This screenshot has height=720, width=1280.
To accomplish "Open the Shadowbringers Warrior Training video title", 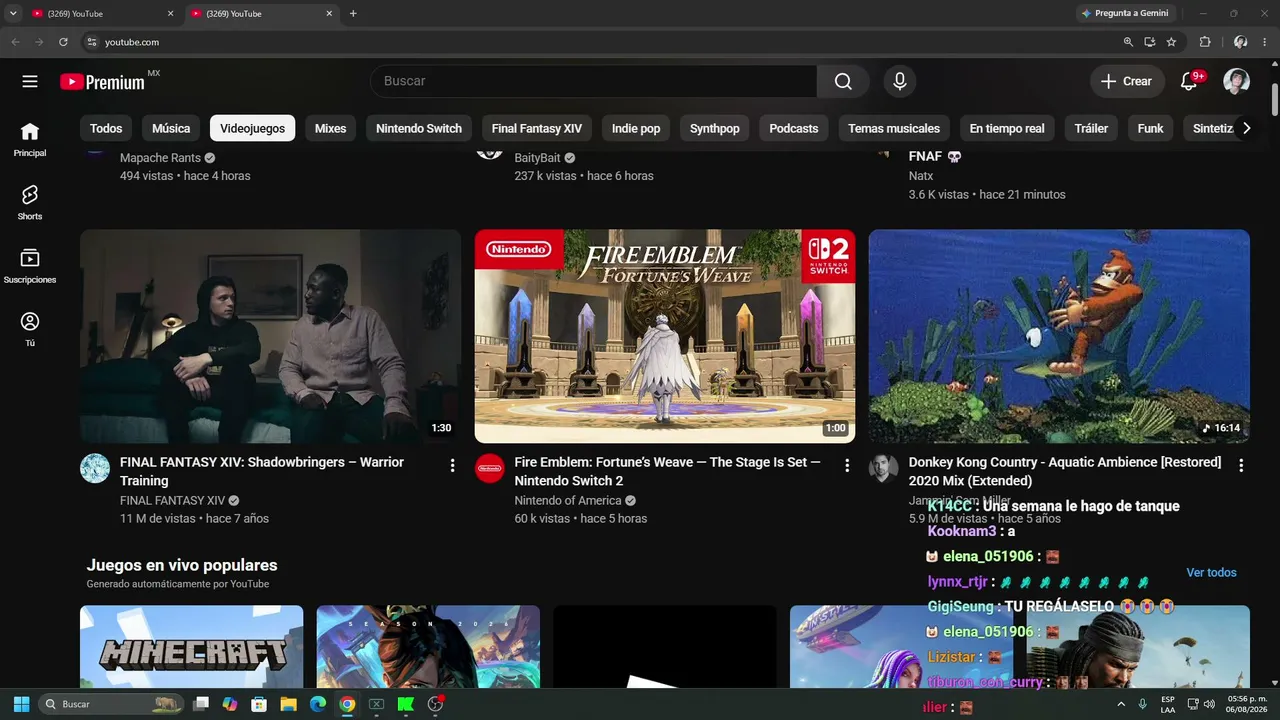I will pos(262,471).
